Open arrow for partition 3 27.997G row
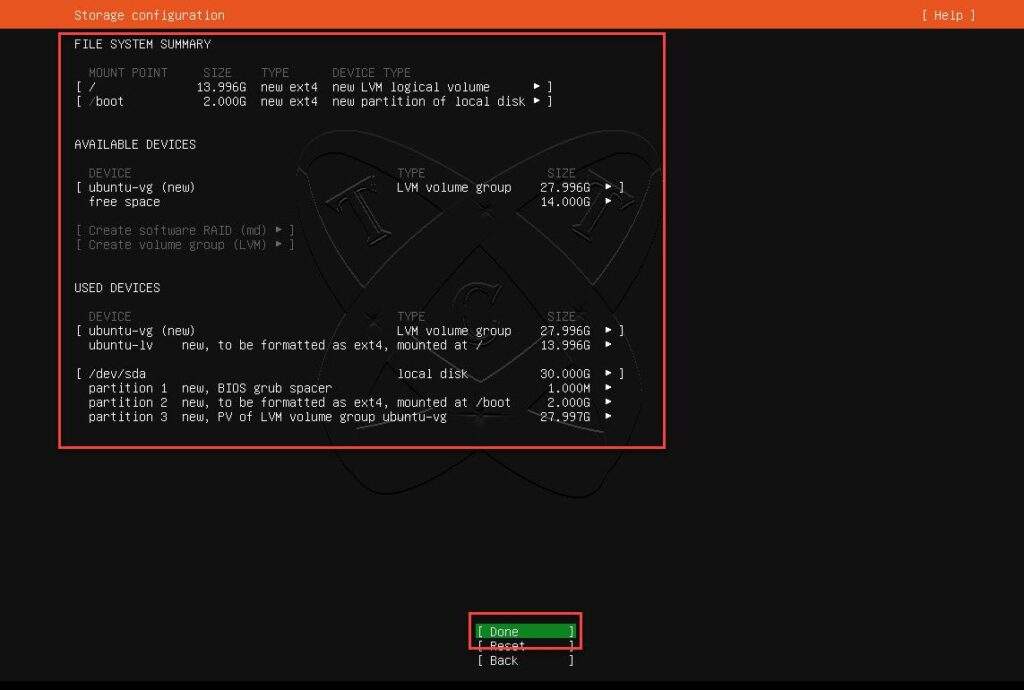Image resolution: width=1024 pixels, height=690 pixels. coord(609,416)
